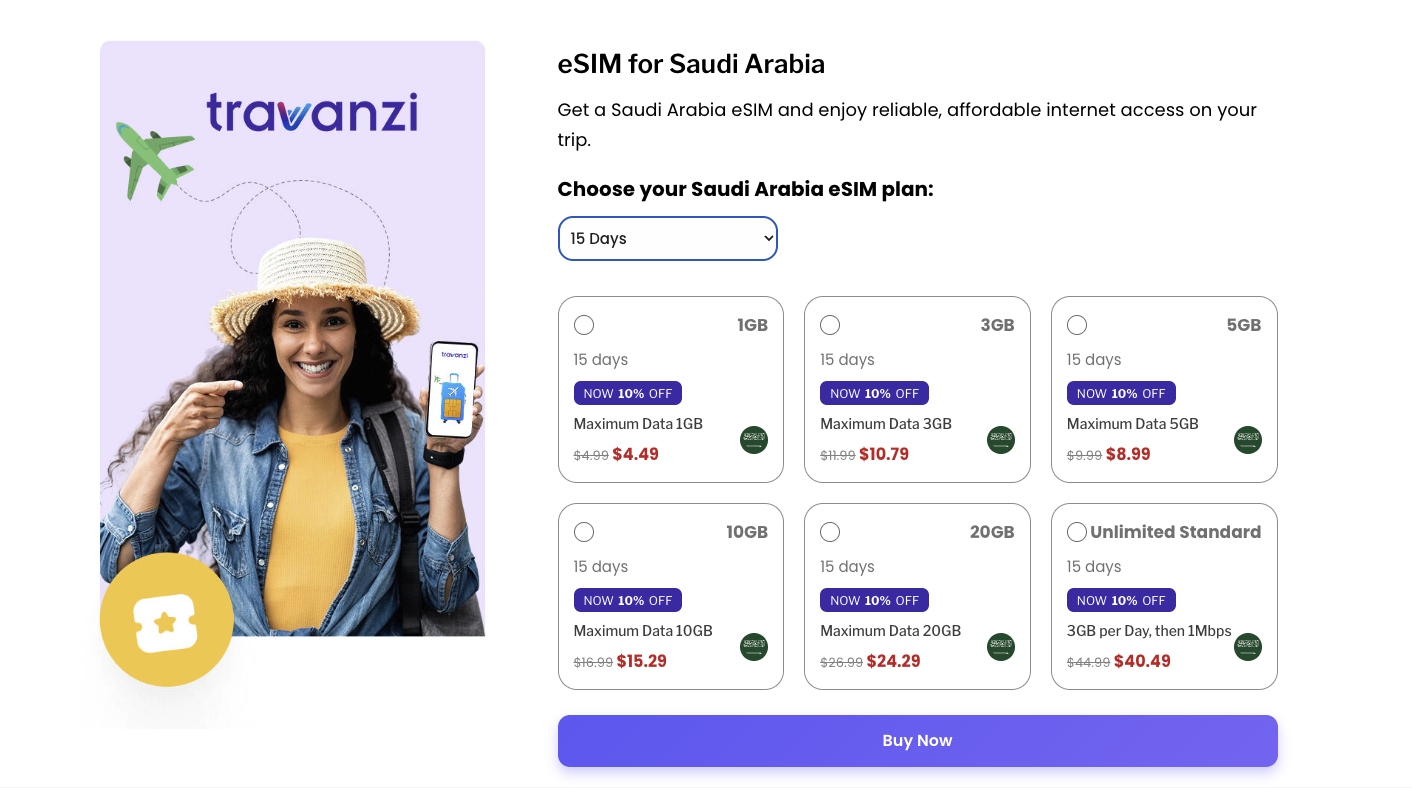The height and width of the screenshot is (788, 1412).
Task: Click the Saudi flag icon on 1GB plan
Action: tap(754, 440)
